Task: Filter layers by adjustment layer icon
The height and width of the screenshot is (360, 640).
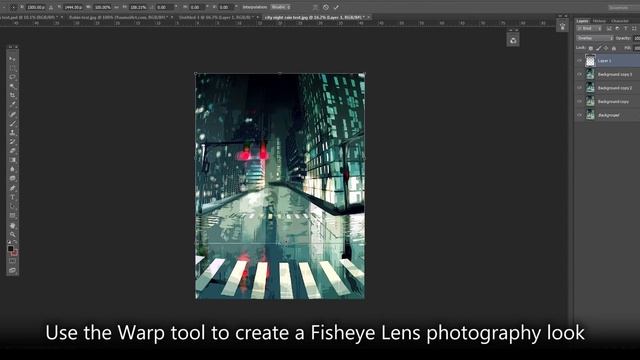Action: [617, 29]
